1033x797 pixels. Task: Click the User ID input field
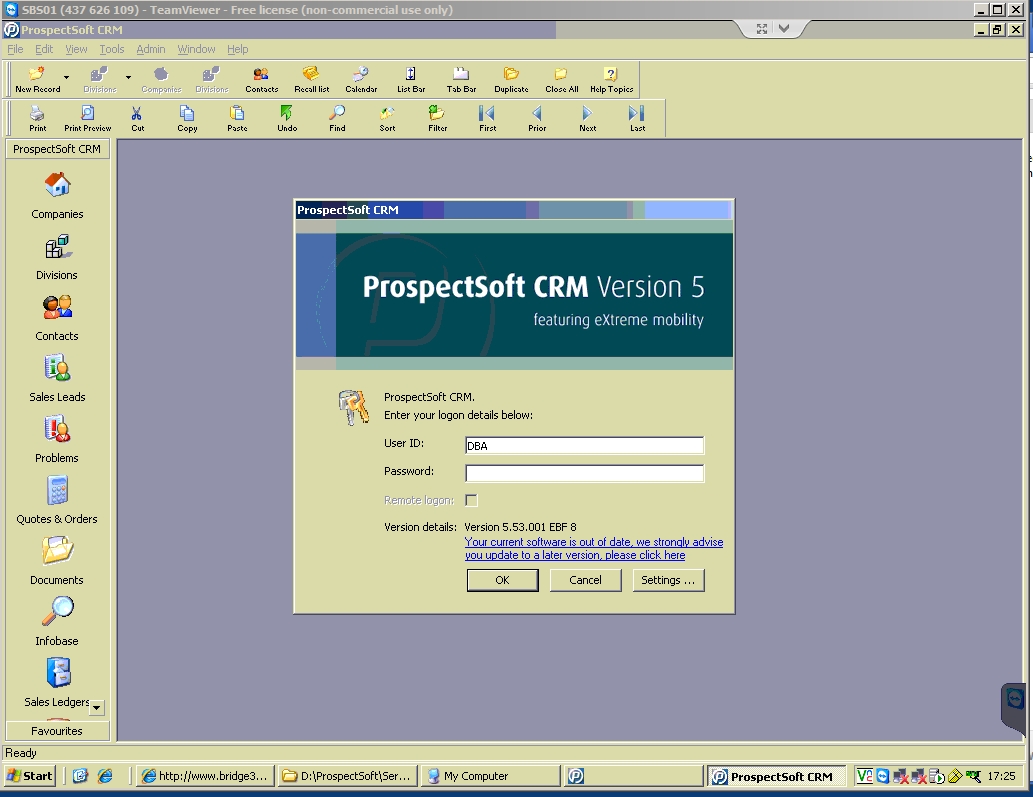tap(584, 446)
